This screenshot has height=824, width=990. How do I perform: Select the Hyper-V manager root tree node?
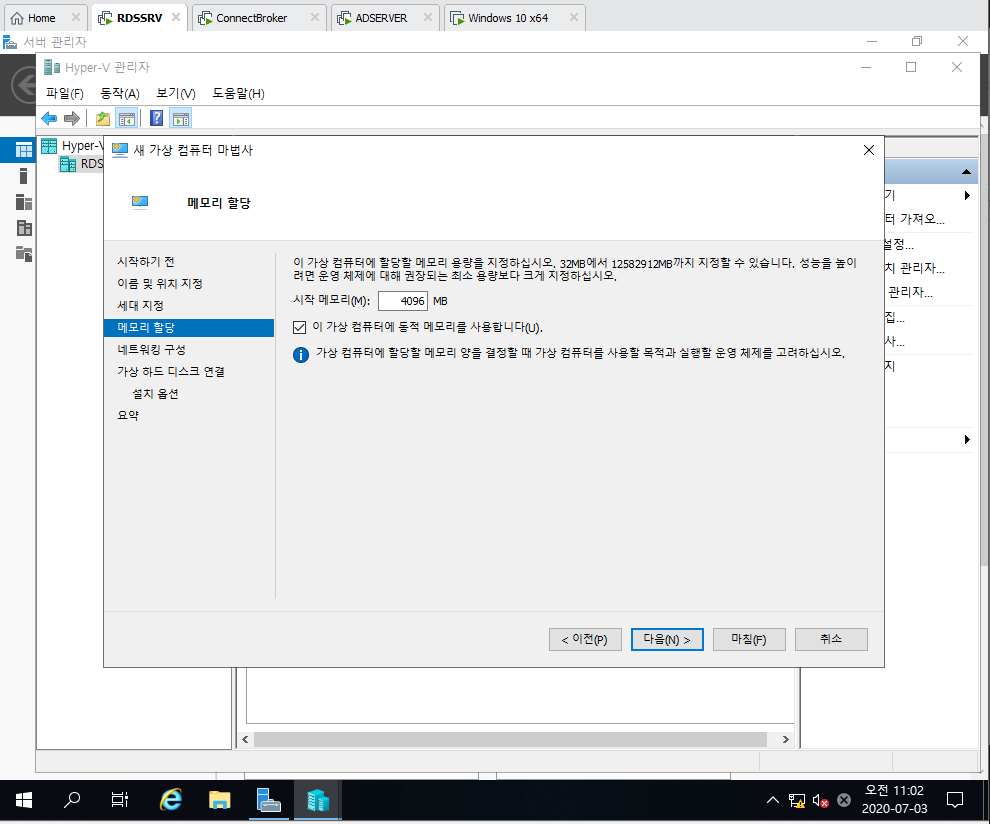(72, 146)
